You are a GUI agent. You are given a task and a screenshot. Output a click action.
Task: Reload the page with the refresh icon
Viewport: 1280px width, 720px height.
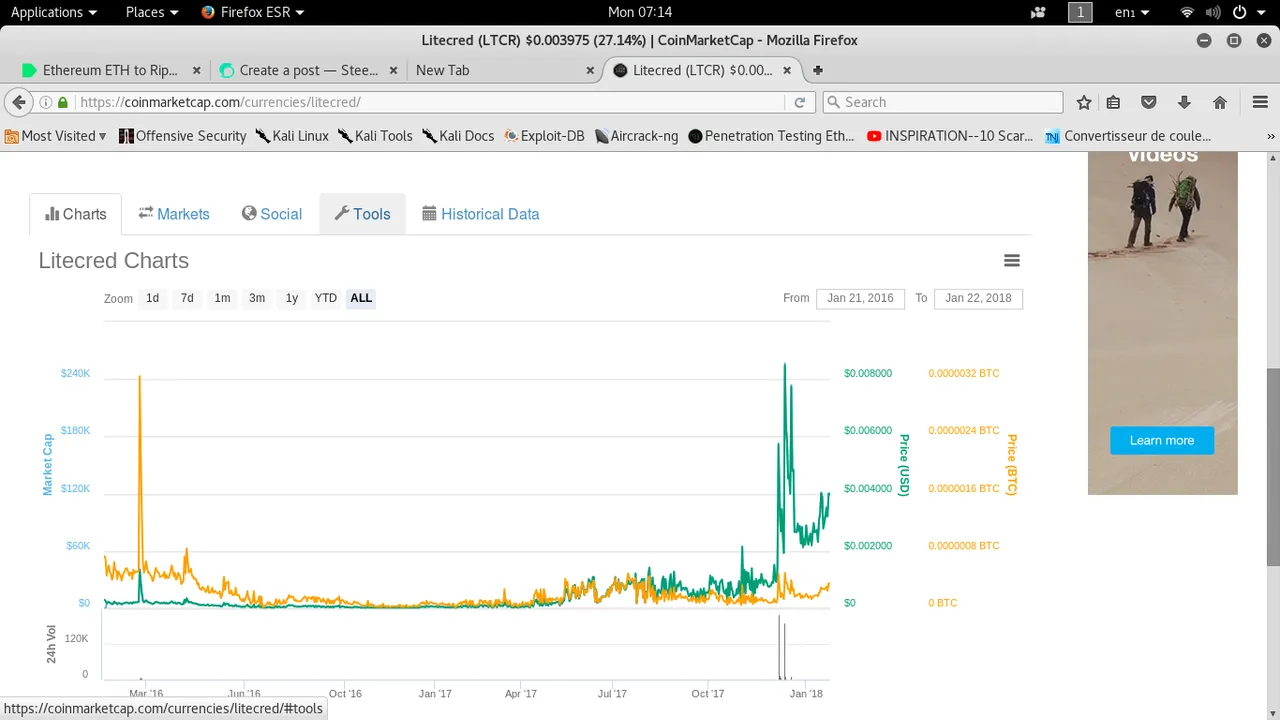800,102
